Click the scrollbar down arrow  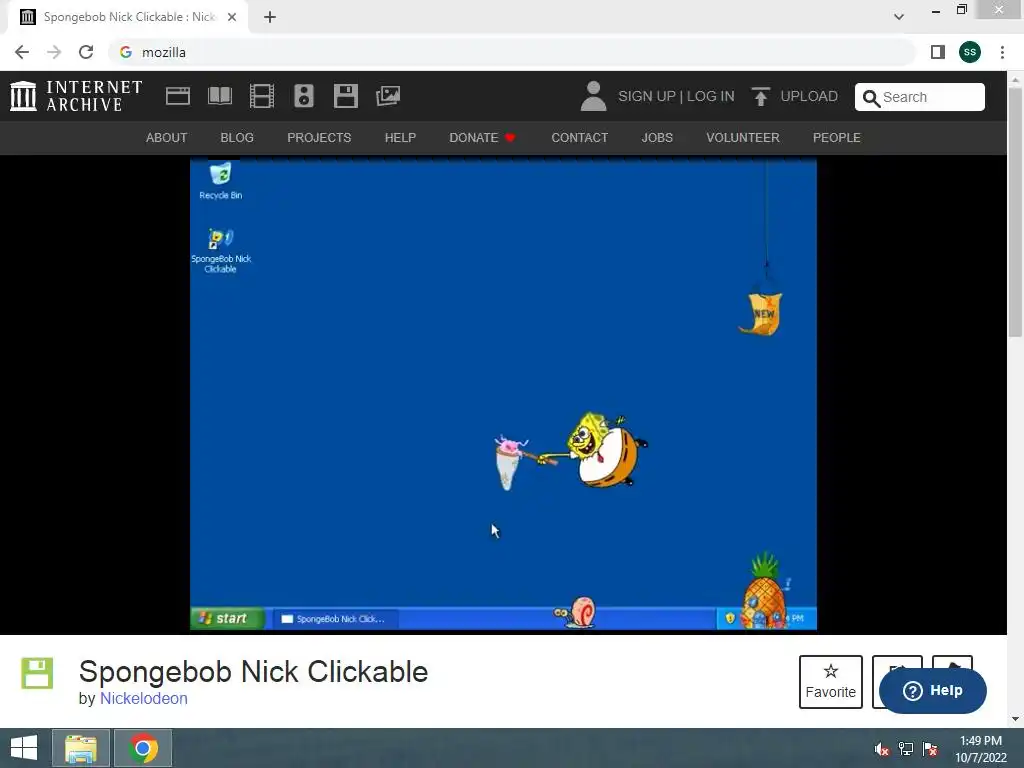[x=1015, y=719]
